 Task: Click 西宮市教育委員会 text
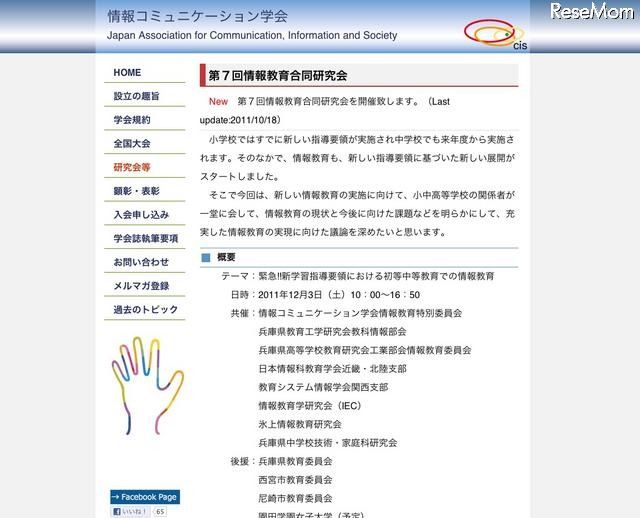click(296, 480)
